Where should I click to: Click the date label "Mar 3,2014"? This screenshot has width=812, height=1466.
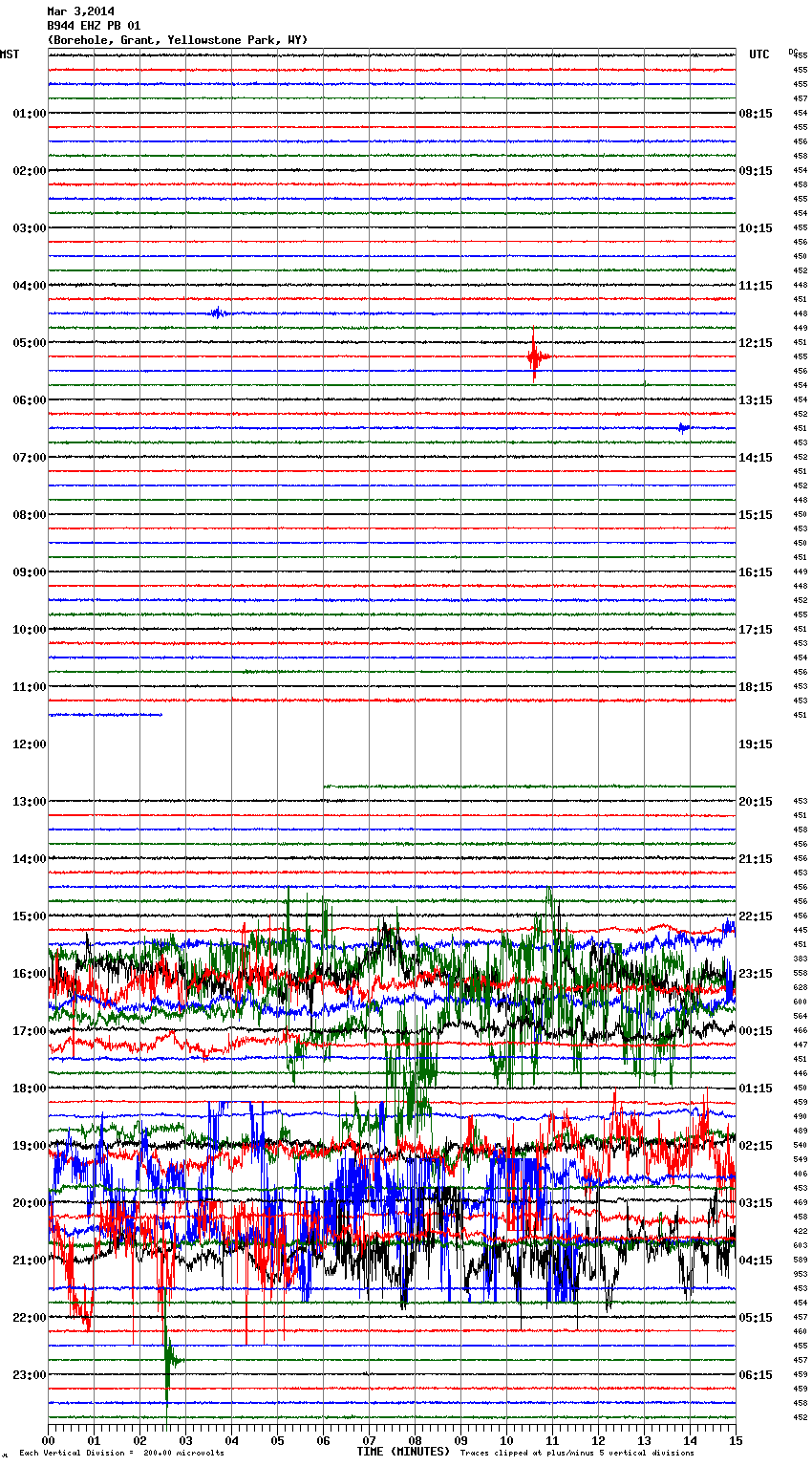pyautogui.click(x=80, y=11)
